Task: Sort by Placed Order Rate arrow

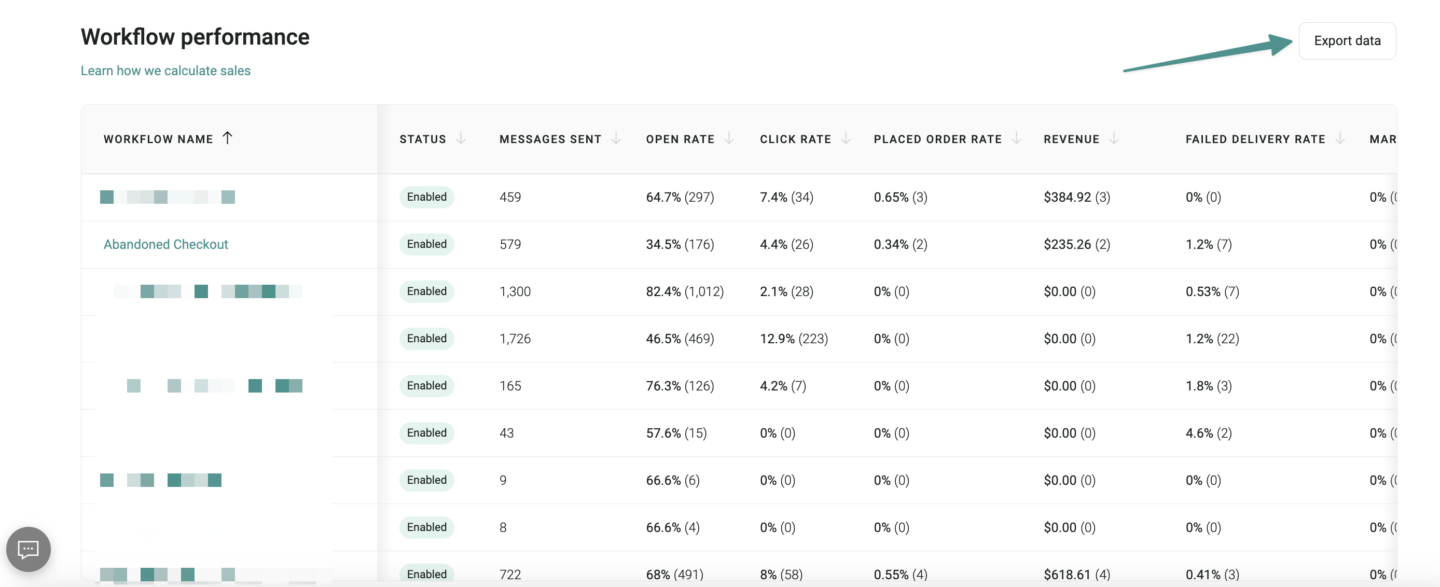Action: click(x=1016, y=138)
